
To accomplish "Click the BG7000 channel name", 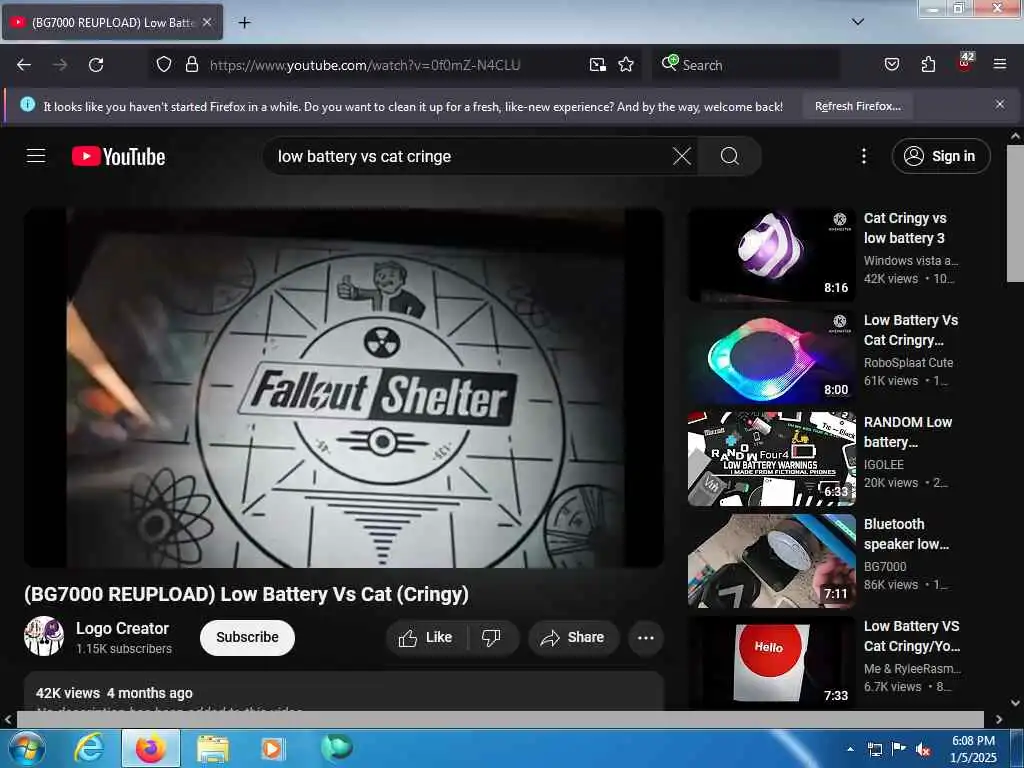I will pos(885,566).
